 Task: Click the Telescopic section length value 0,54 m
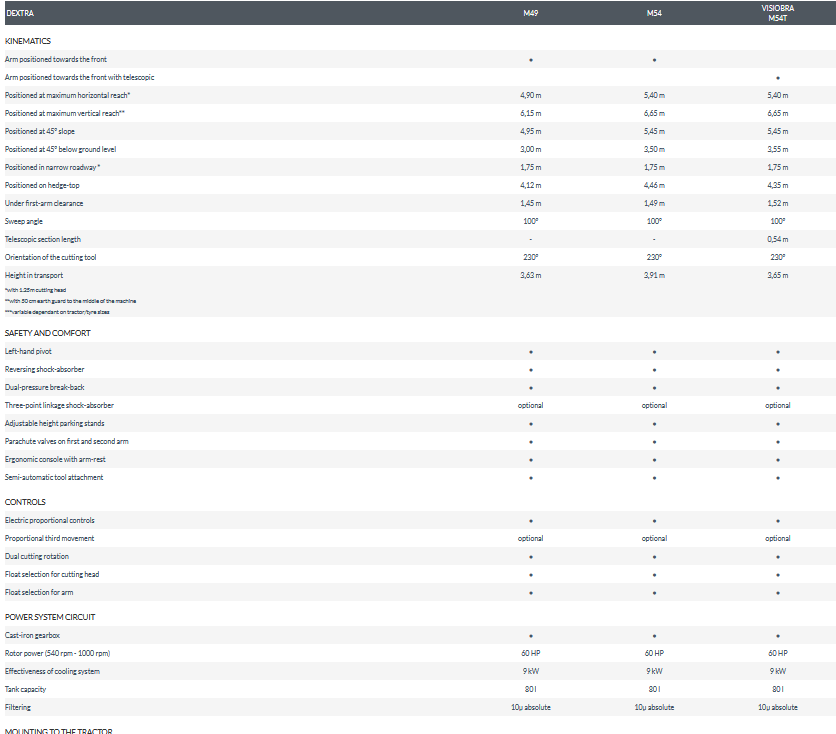[x=777, y=239]
